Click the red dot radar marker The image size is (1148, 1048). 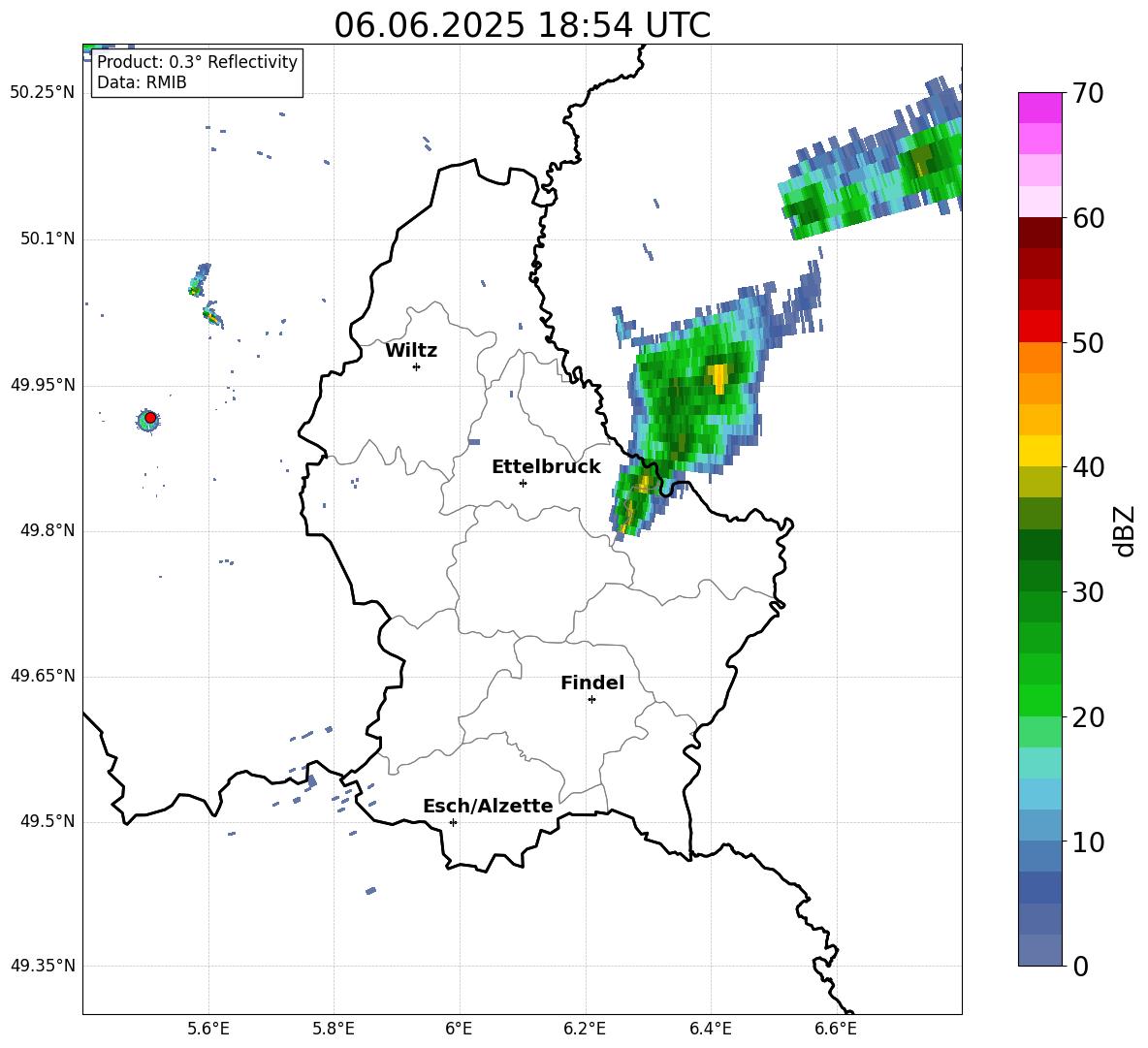[150, 418]
